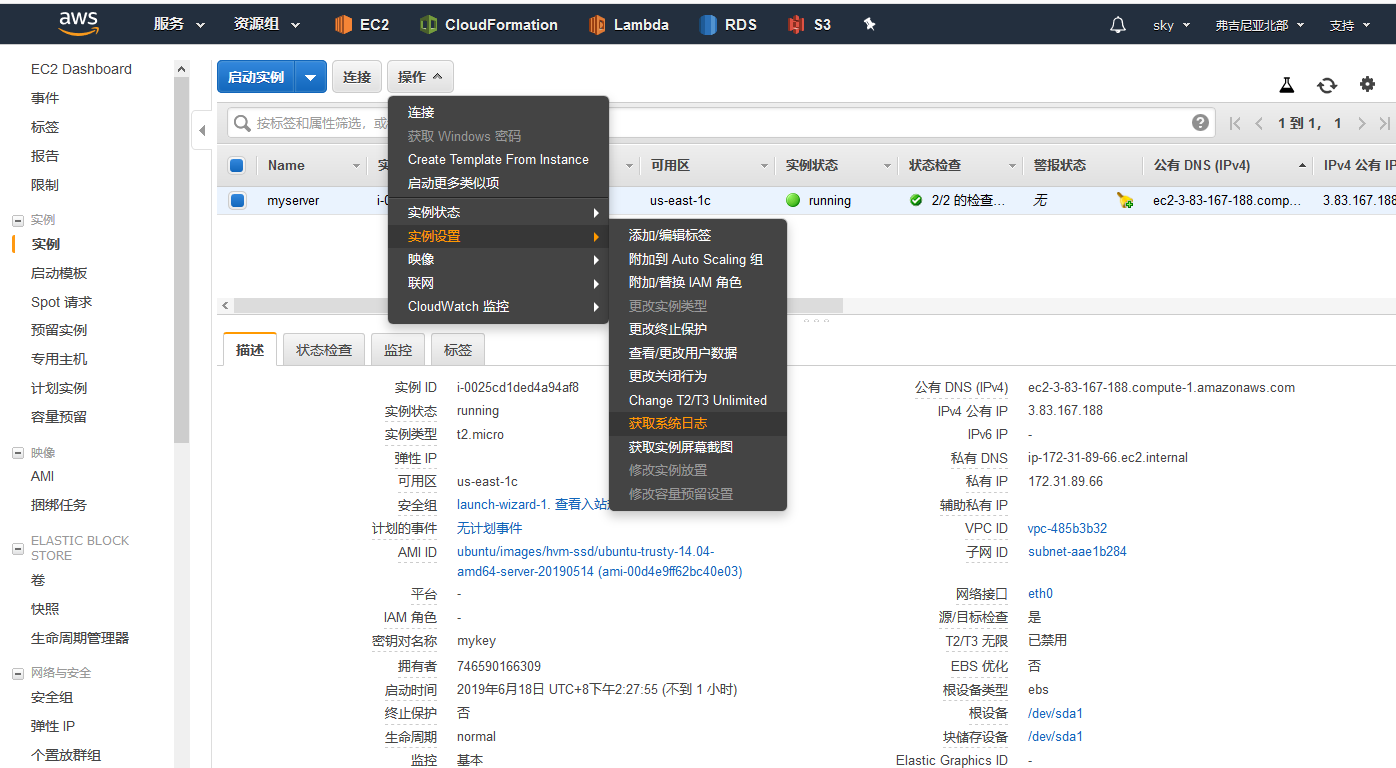1396x768 pixels.
Task: Open RDS service shortcut icon
Action: (x=709, y=25)
